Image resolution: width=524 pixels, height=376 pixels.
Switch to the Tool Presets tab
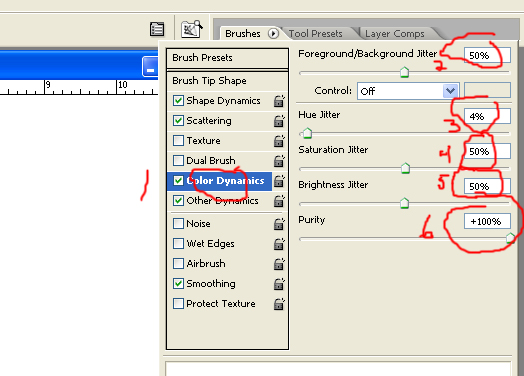[x=315, y=33]
